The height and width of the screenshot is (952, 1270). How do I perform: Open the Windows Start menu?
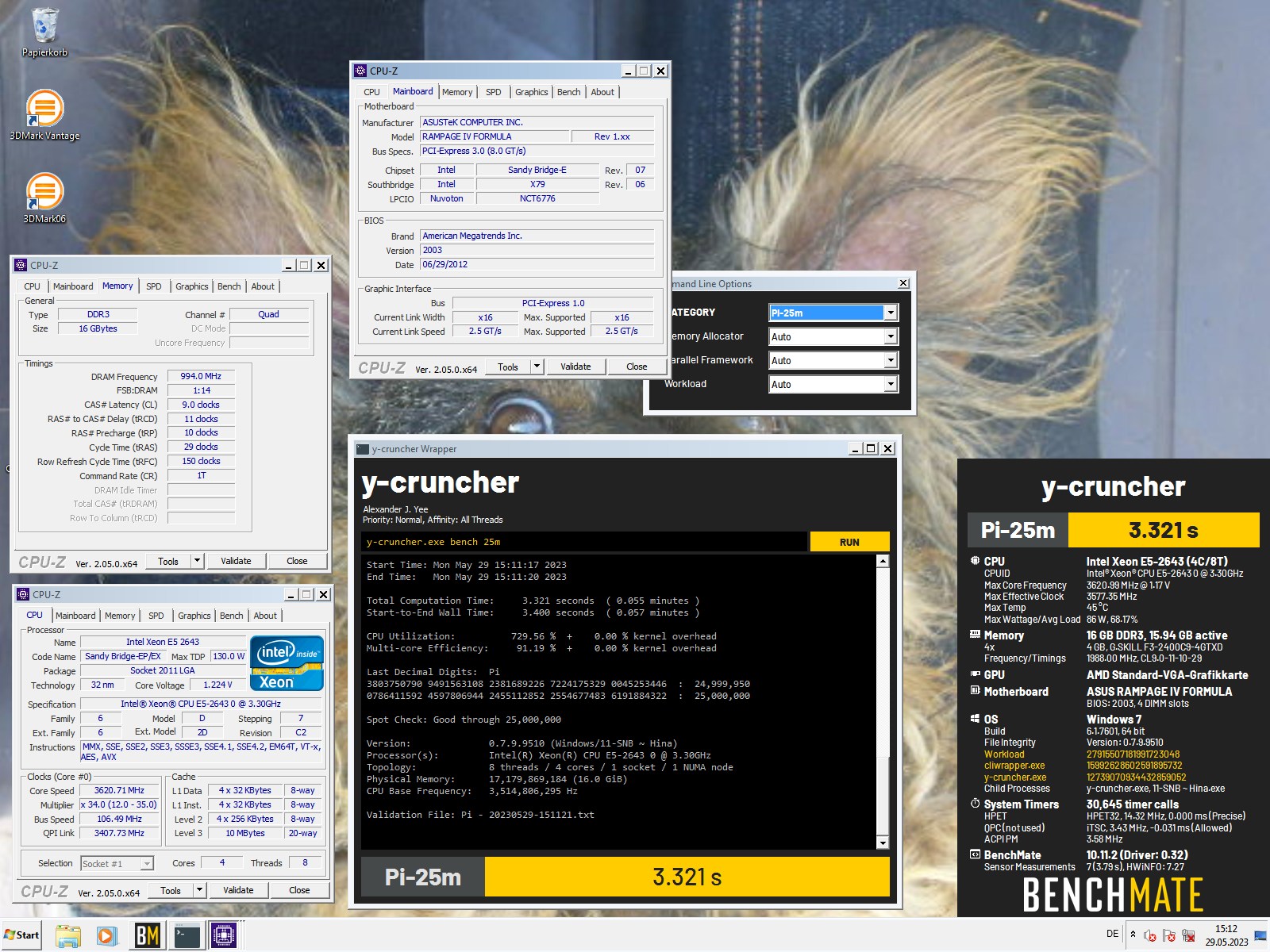pos(22,935)
